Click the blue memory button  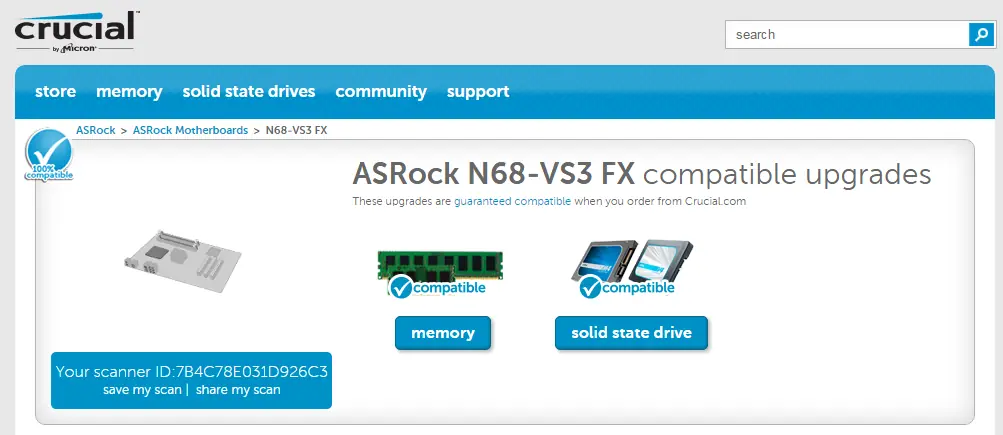tap(443, 333)
